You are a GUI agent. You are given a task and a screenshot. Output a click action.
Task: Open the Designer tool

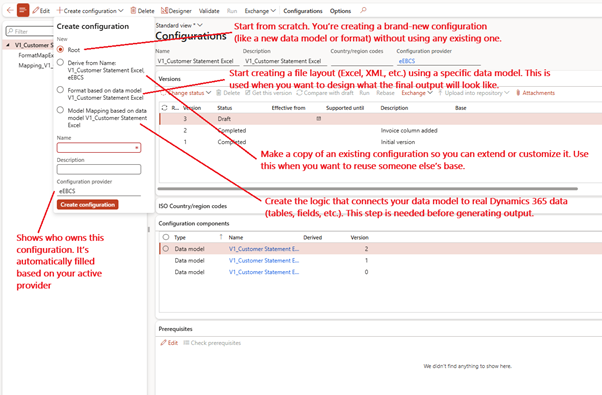coord(176,11)
